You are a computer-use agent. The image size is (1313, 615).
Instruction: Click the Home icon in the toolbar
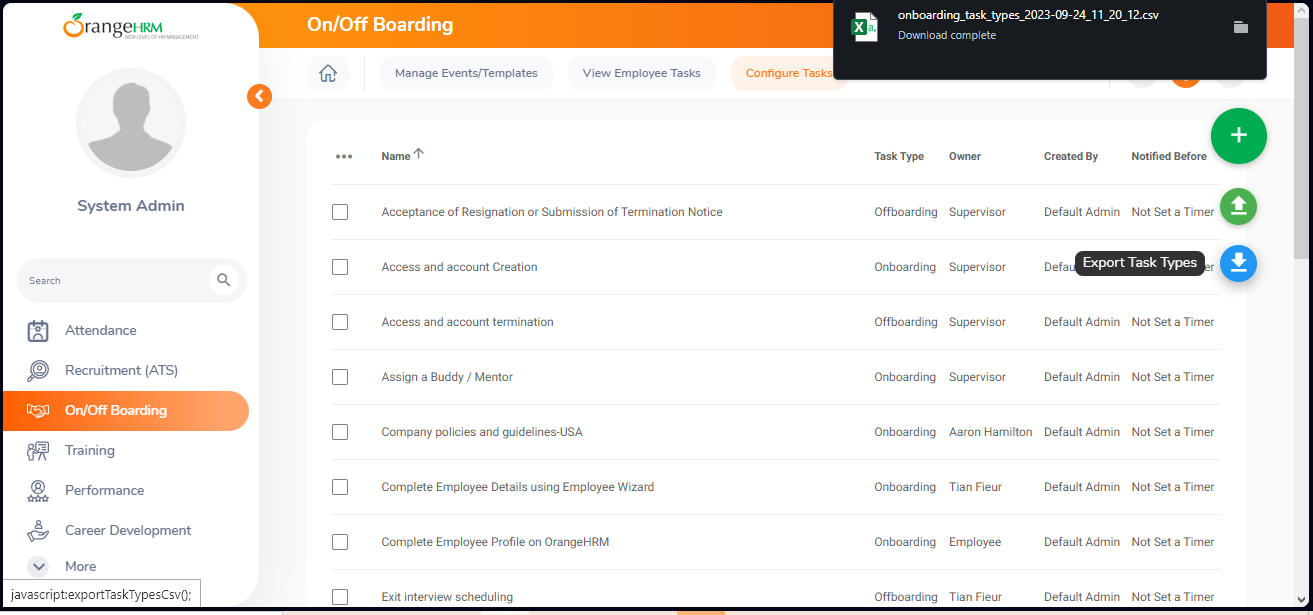click(327, 73)
